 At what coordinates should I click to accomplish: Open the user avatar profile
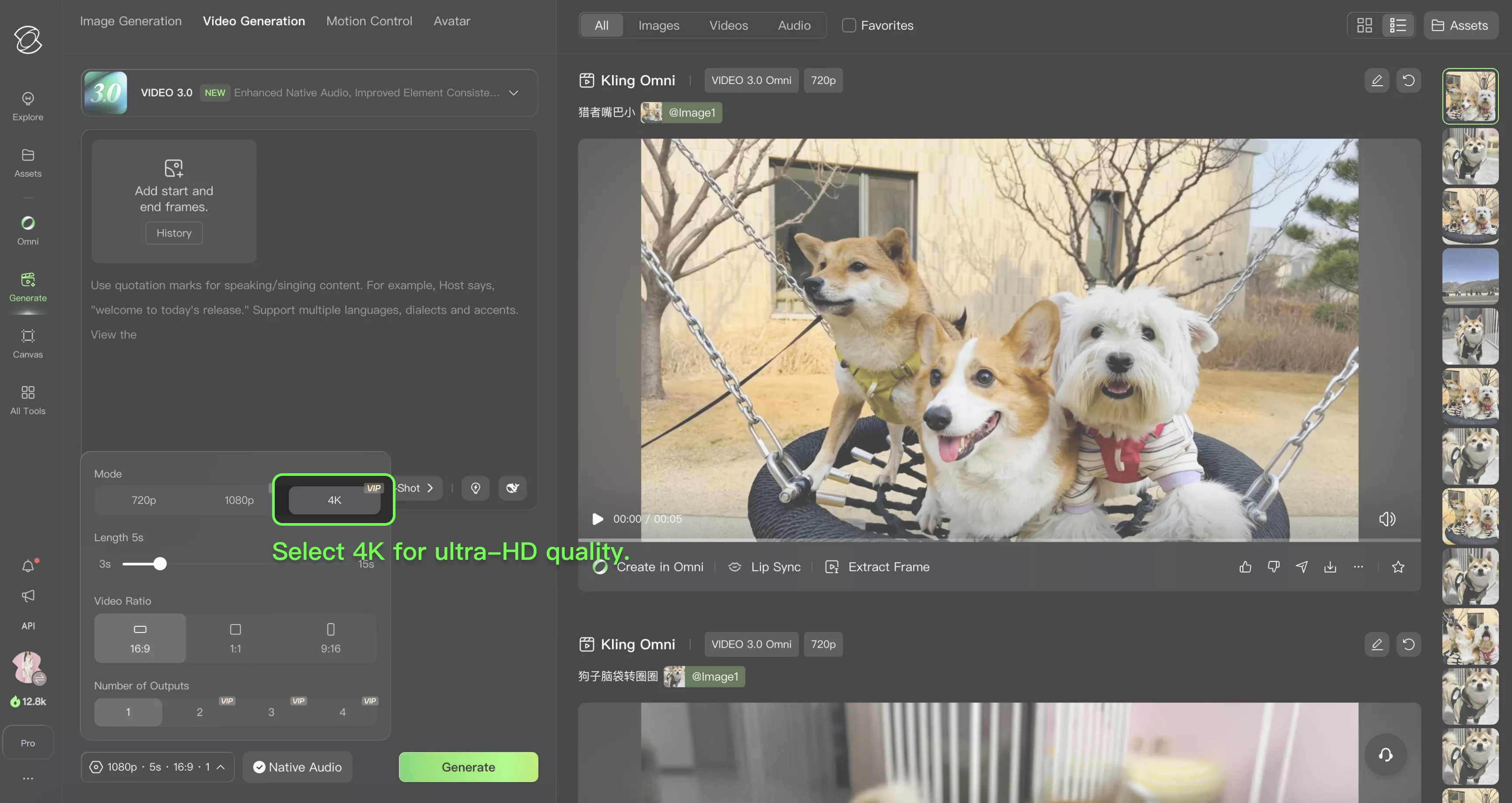[x=28, y=667]
